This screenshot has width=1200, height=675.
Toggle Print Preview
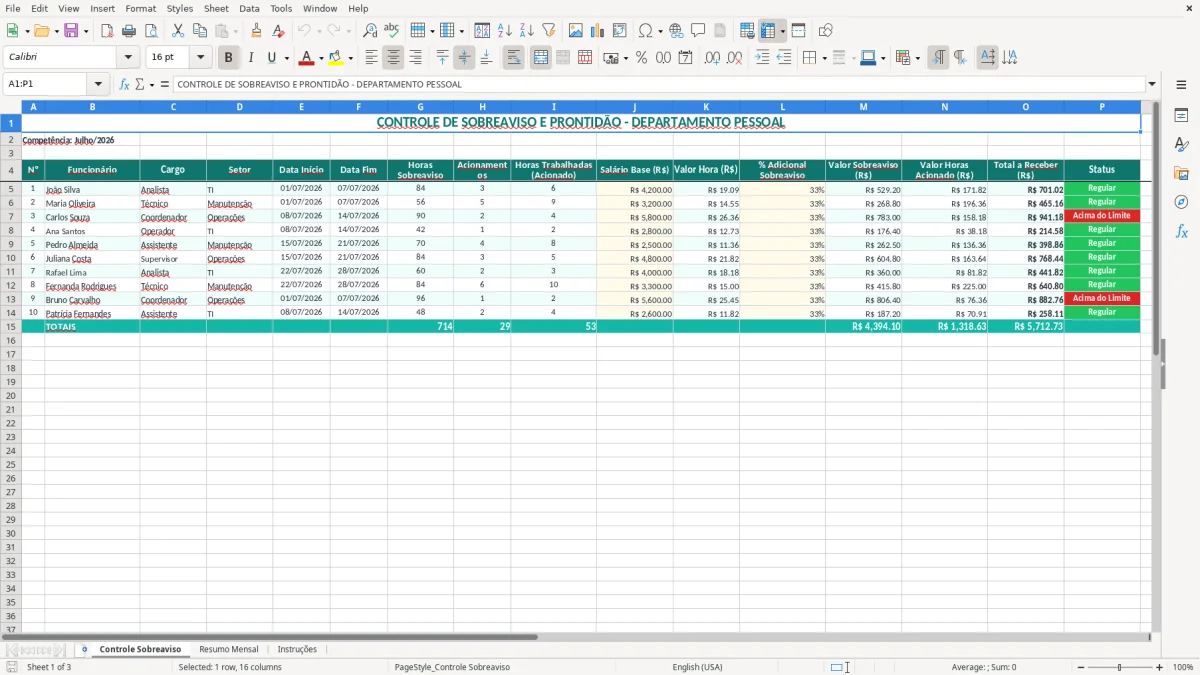click(x=151, y=31)
